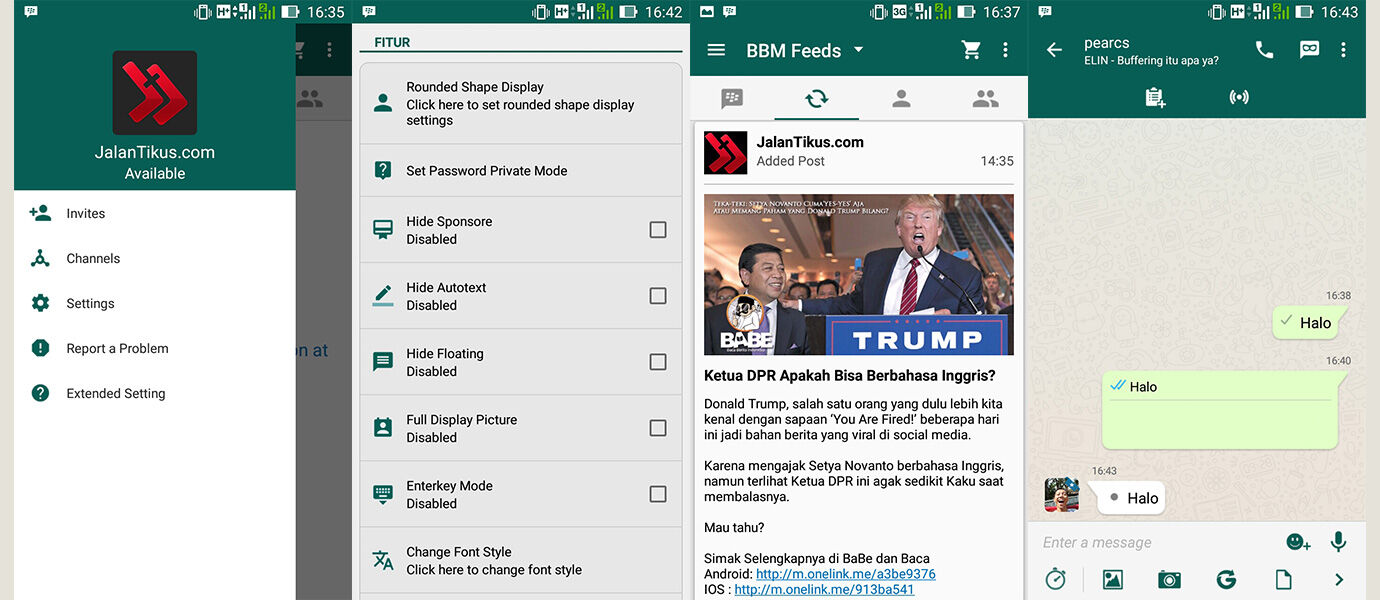Screen dimensions: 1380x600
Task: Start a voice call with pearcs
Action: pos(1265,50)
